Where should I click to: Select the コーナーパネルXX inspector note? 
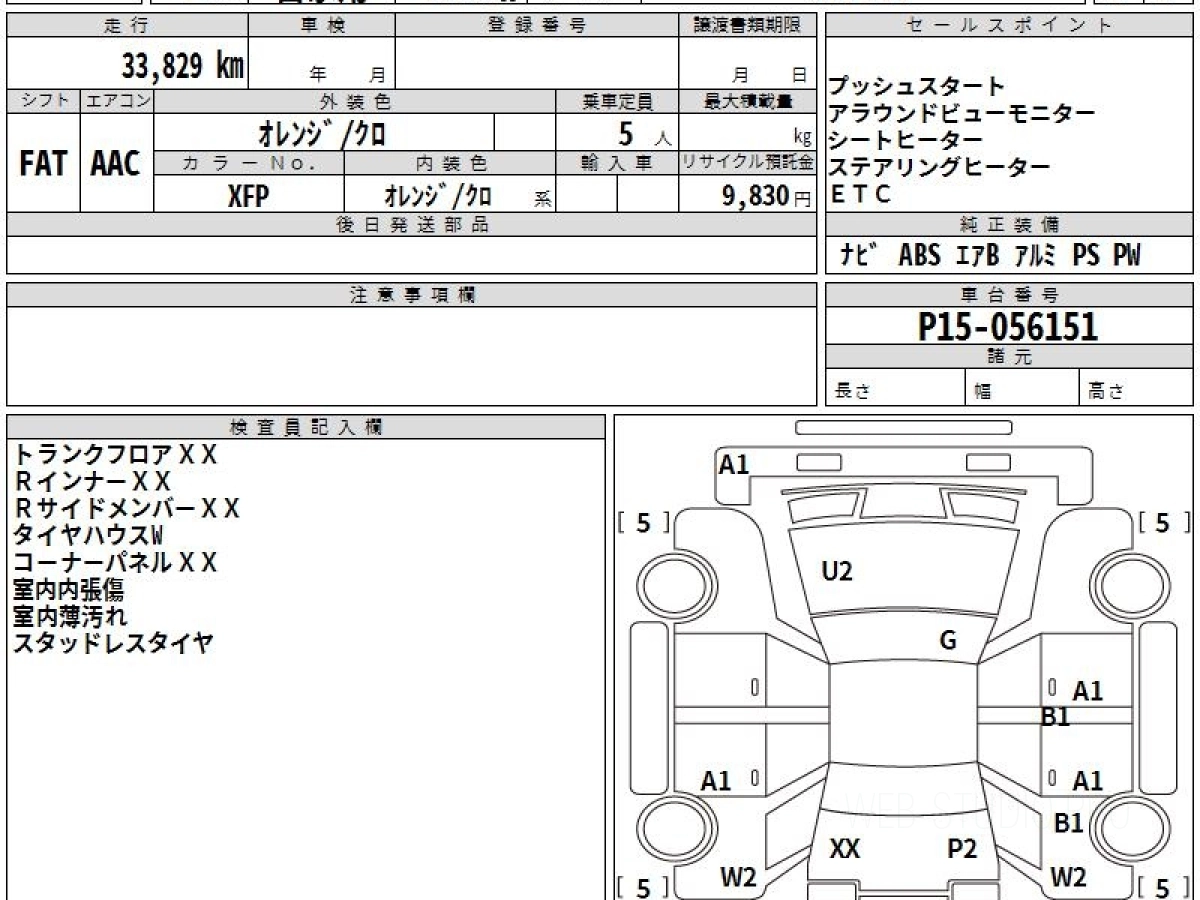(x=114, y=563)
